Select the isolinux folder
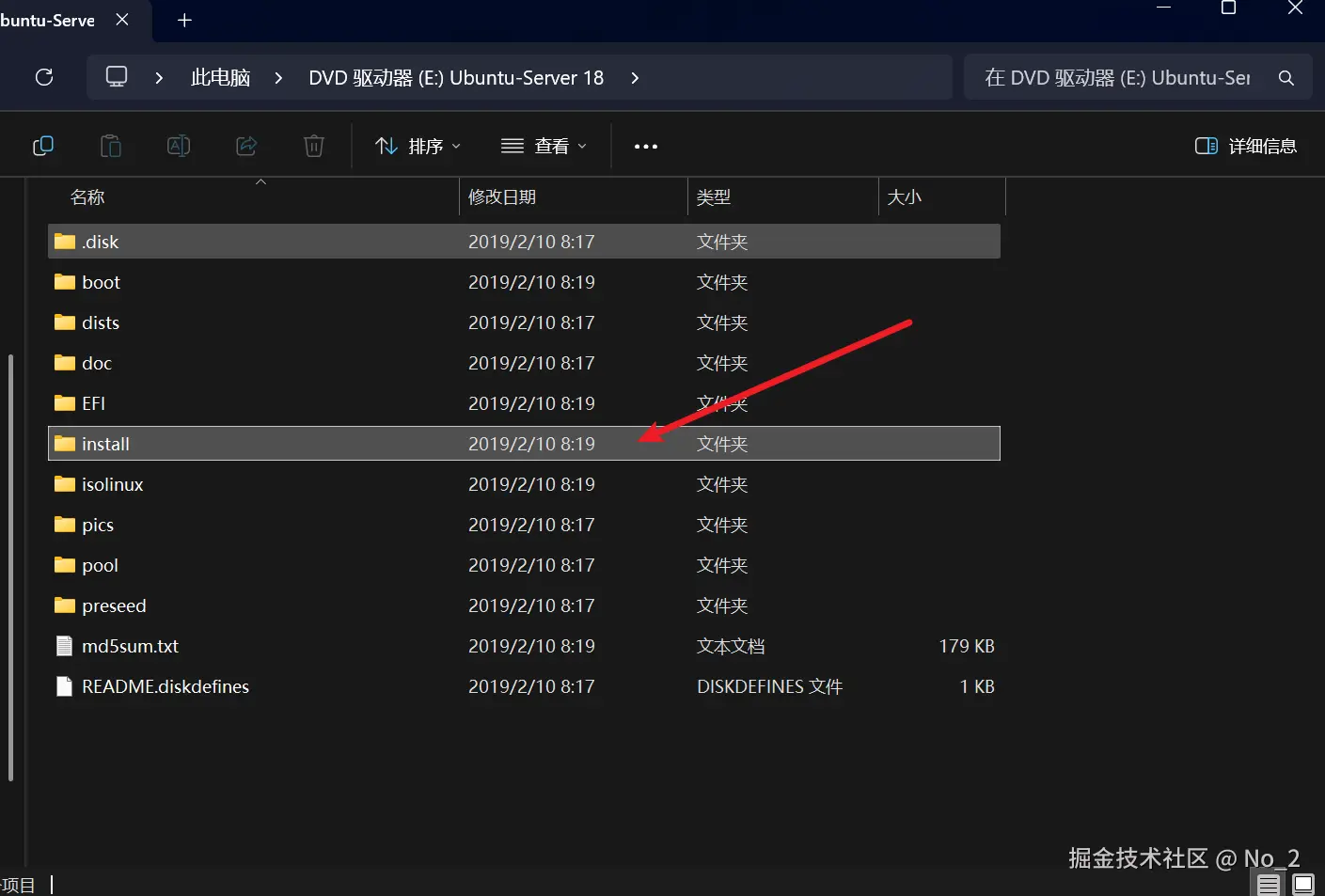The image size is (1325, 896). [524, 484]
